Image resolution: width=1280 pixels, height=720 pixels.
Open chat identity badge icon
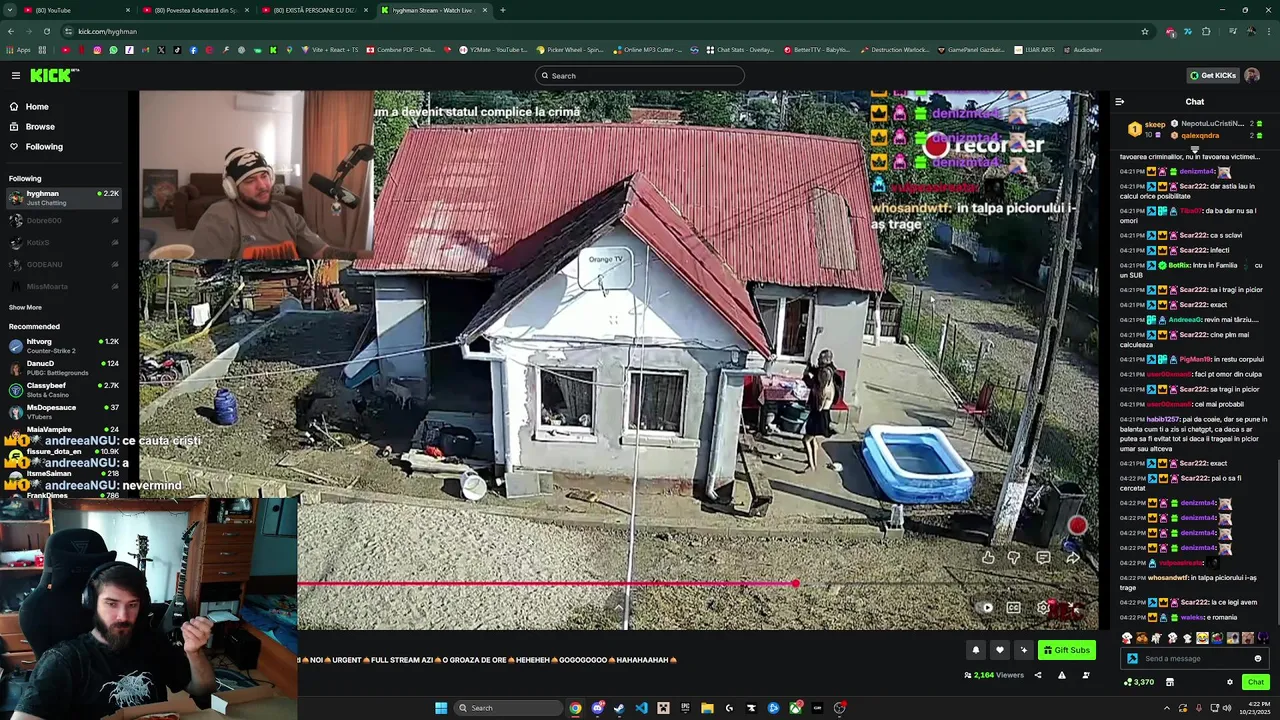pos(1132,658)
